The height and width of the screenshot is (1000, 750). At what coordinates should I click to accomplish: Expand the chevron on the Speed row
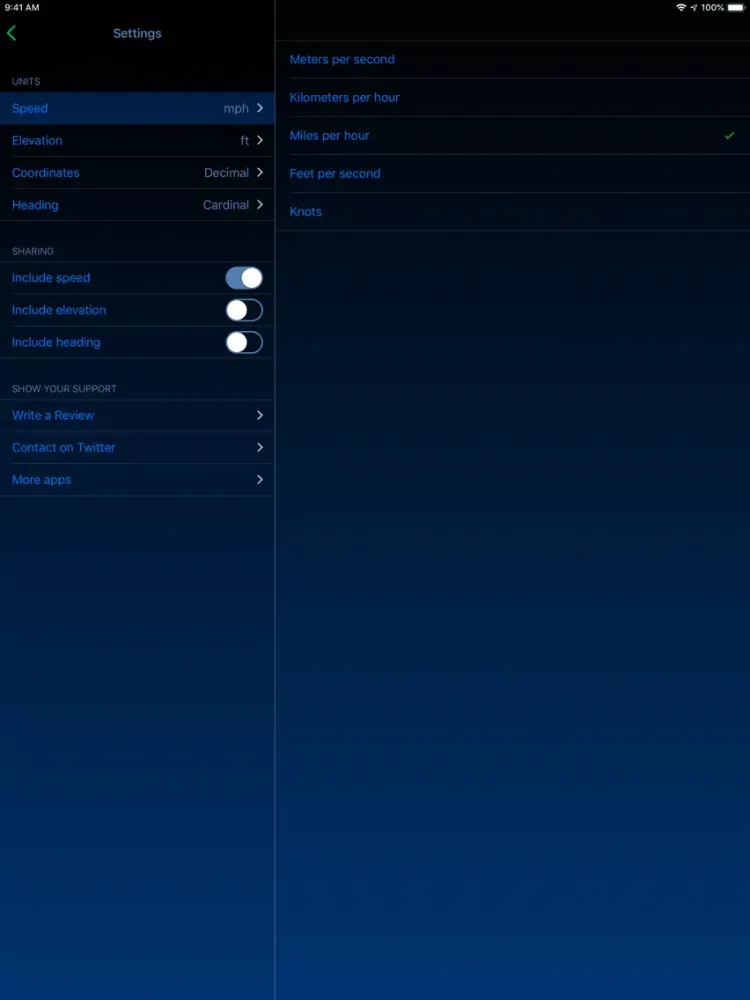[x=260, y=108]
